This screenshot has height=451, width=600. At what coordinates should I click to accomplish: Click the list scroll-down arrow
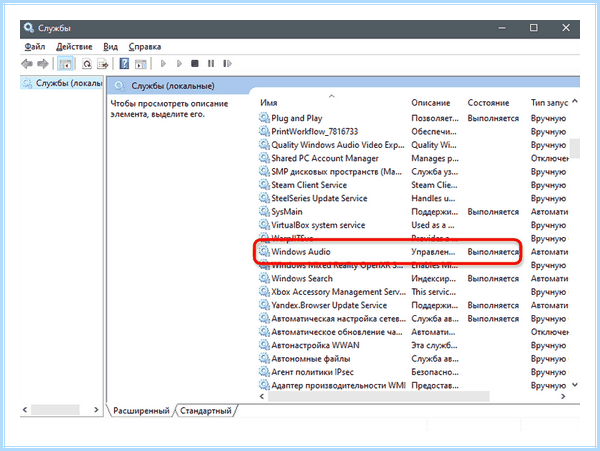(x=575, y=385)
